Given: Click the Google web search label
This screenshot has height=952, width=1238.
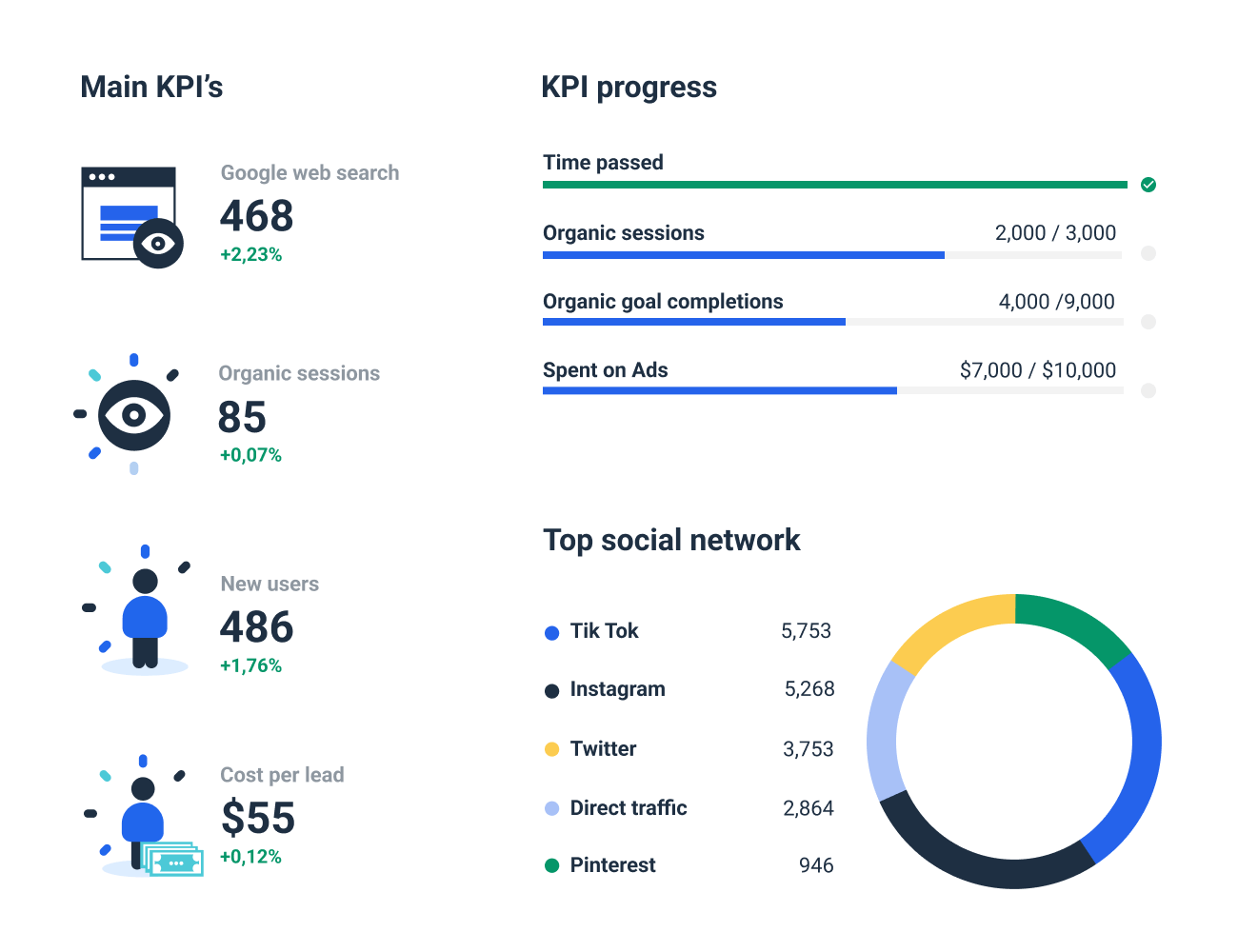Looking at the screenshot, I should (x=309, y=173).
